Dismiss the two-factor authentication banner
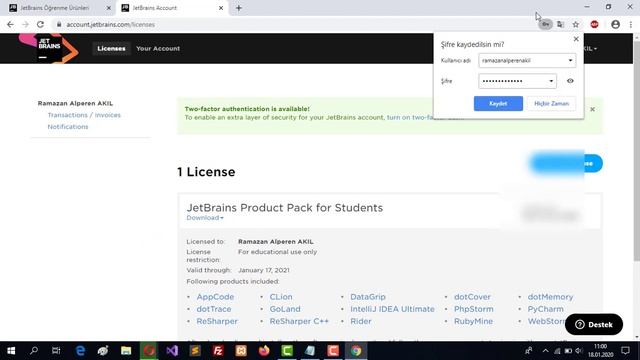This screenshot has width=640, height=360. tap(592, 109)
